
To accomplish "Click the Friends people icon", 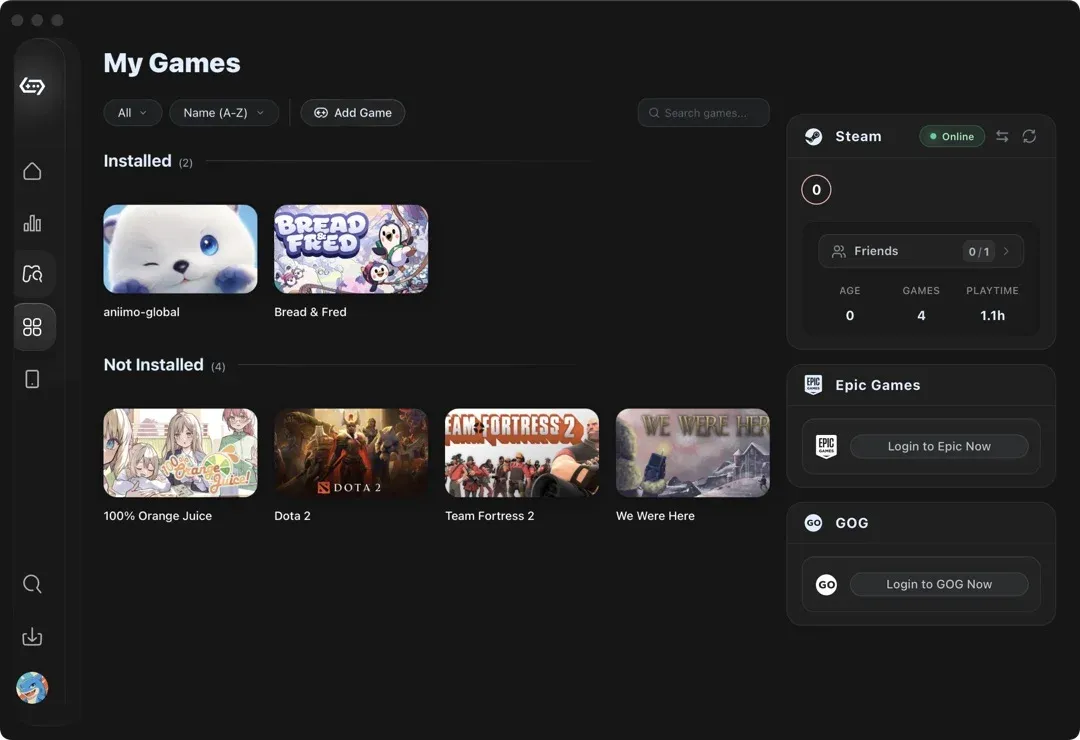I will tap(839, 251).
